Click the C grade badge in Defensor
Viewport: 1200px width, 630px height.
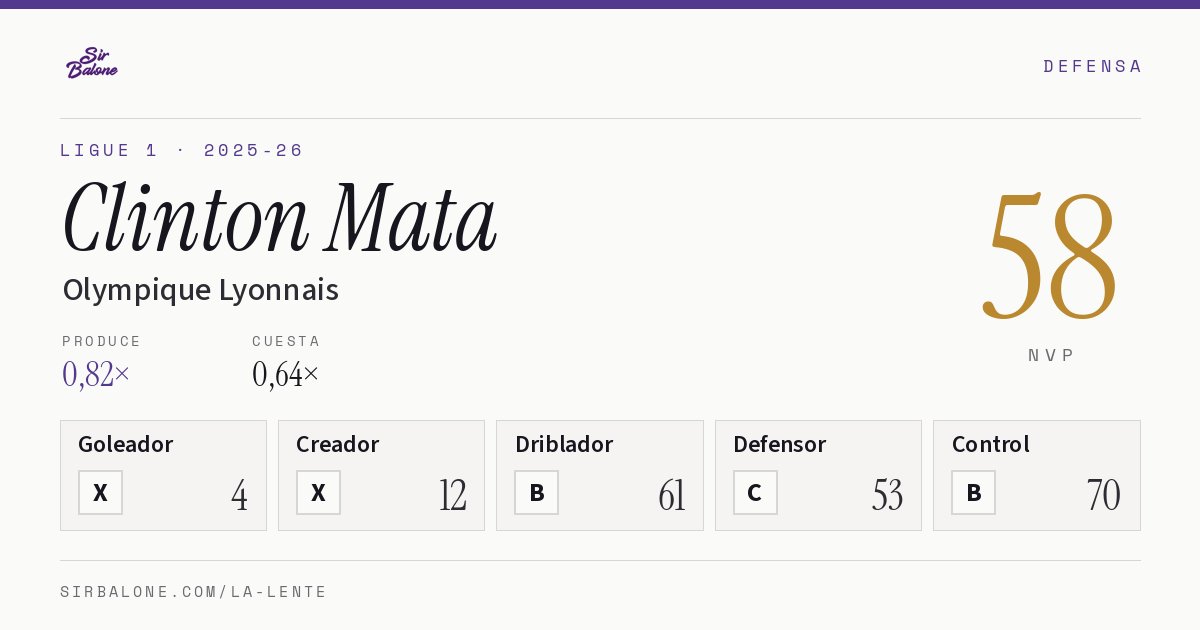pos(755,492)
